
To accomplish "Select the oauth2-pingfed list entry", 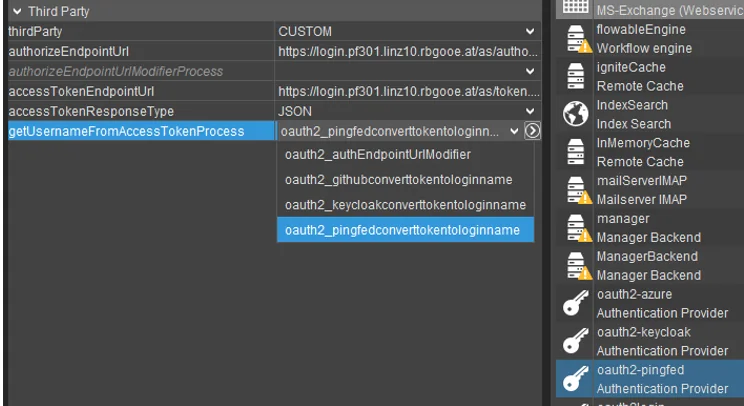I will click(x=650, y=379).
